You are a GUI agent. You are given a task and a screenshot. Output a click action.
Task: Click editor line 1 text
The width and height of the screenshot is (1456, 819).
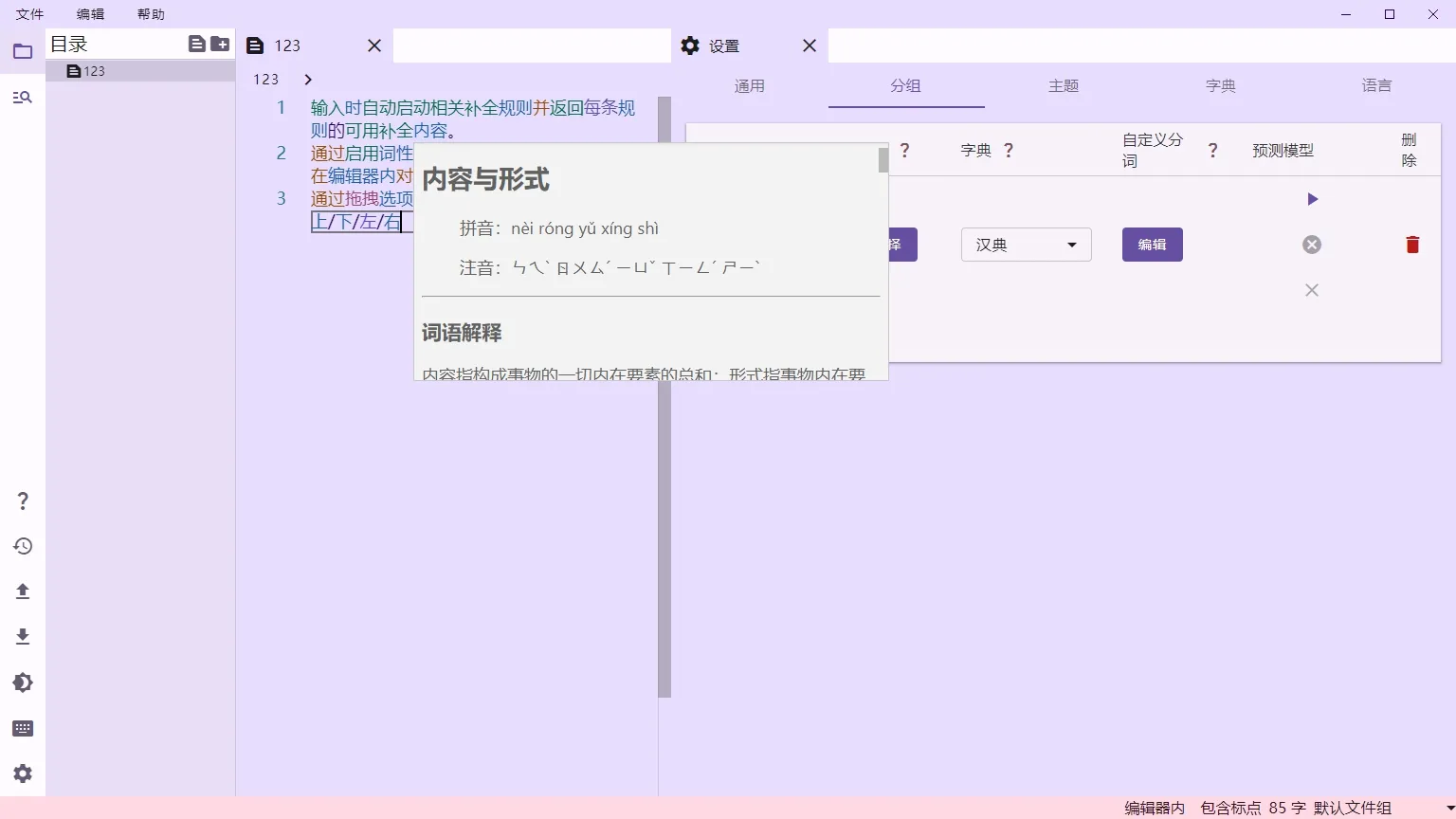tap(473, 119)
